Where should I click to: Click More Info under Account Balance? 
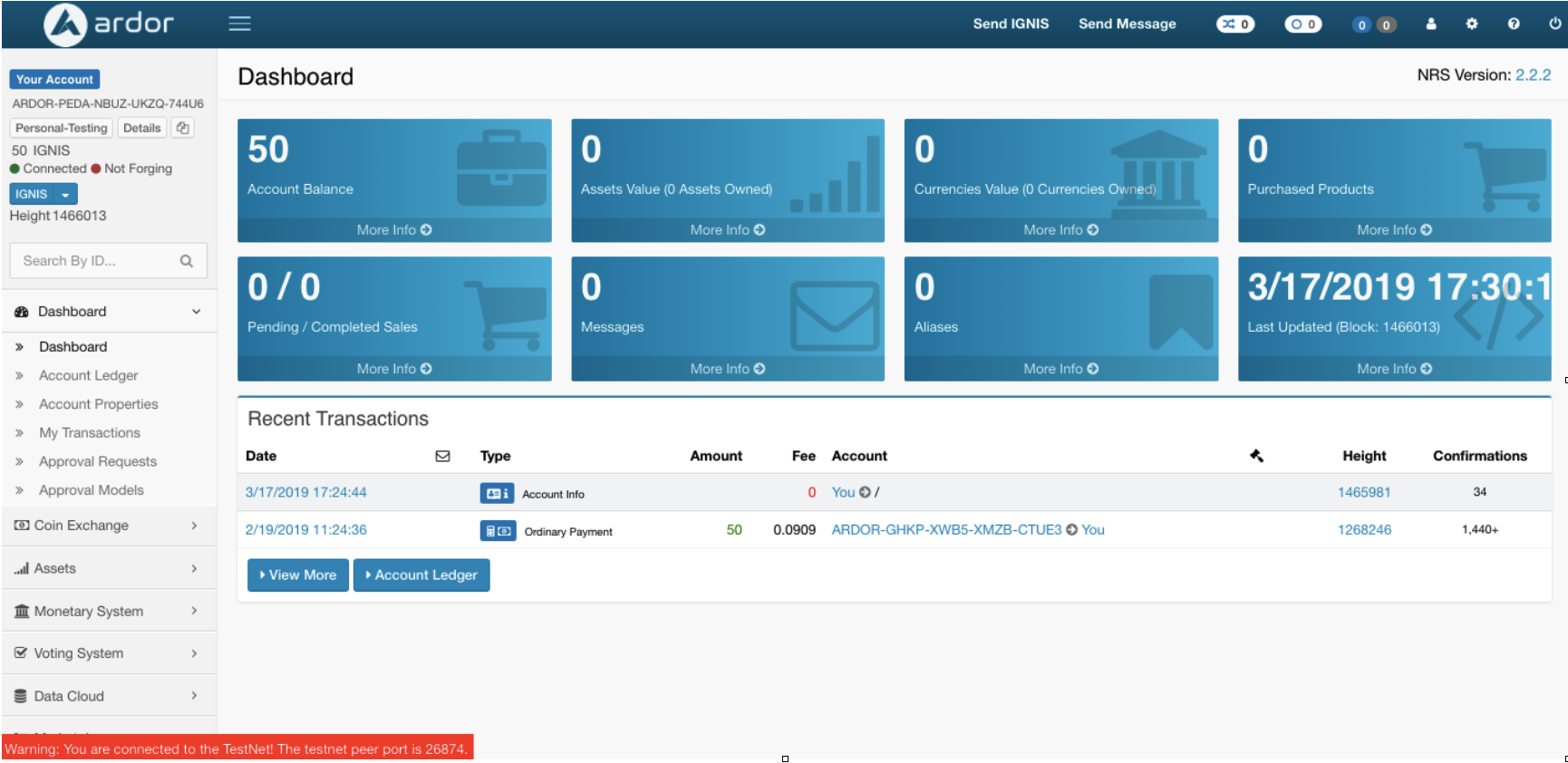(x=394, y=230)
